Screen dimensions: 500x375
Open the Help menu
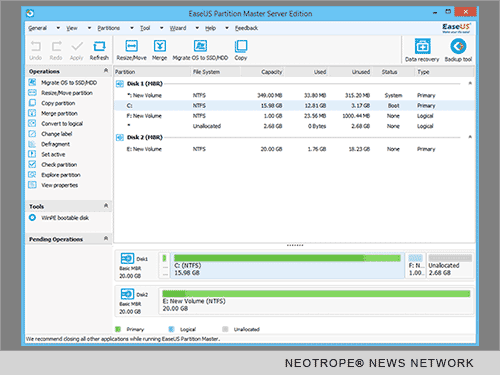tap(210, 28)
